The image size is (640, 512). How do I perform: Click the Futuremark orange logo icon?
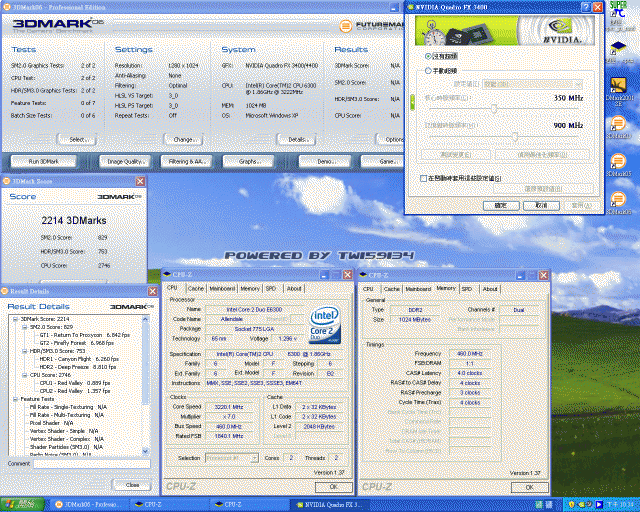pos(345,26)
